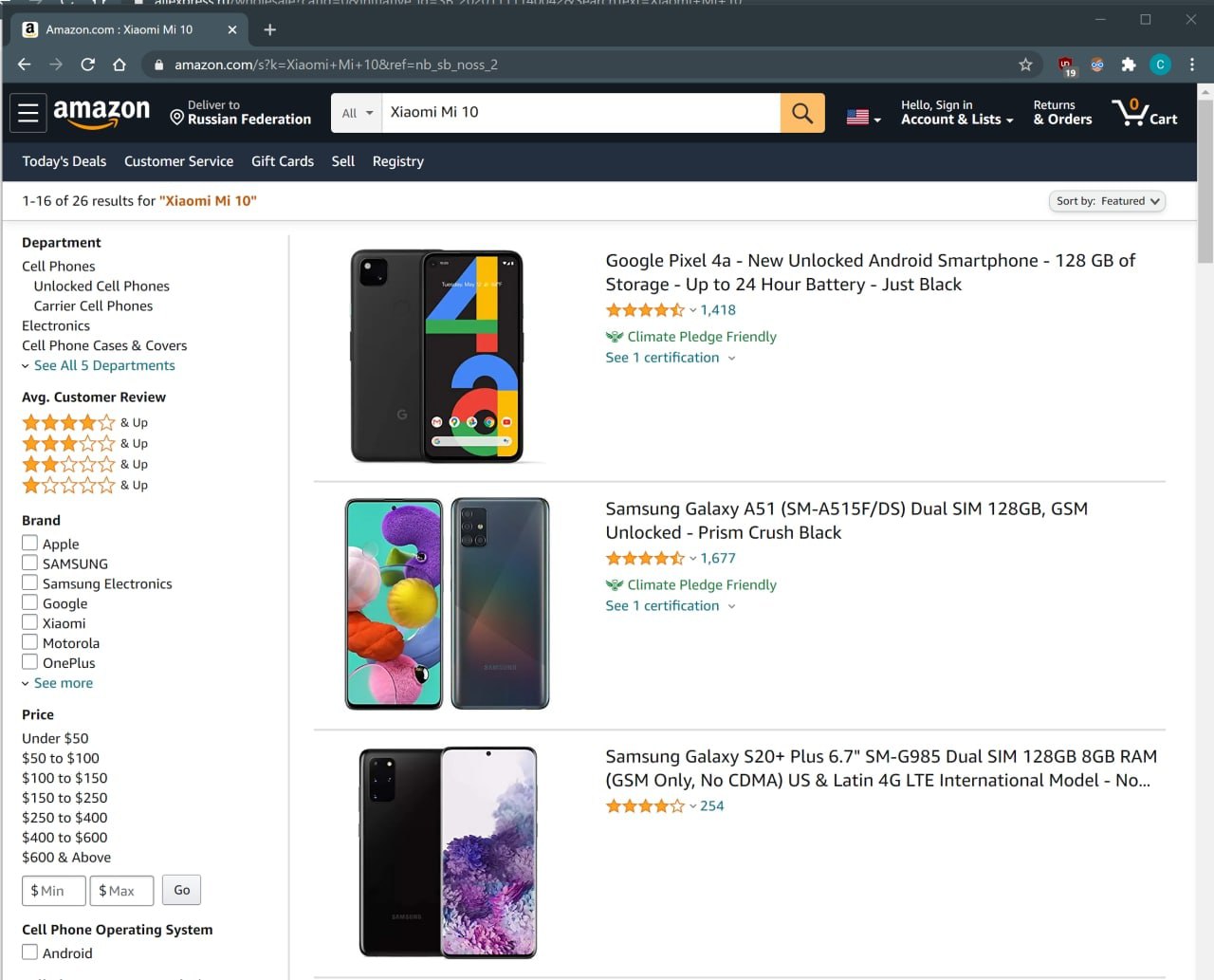The image size is (1214, 980).
Task: Select price range $150 to $250
Action: pos(64,798)
